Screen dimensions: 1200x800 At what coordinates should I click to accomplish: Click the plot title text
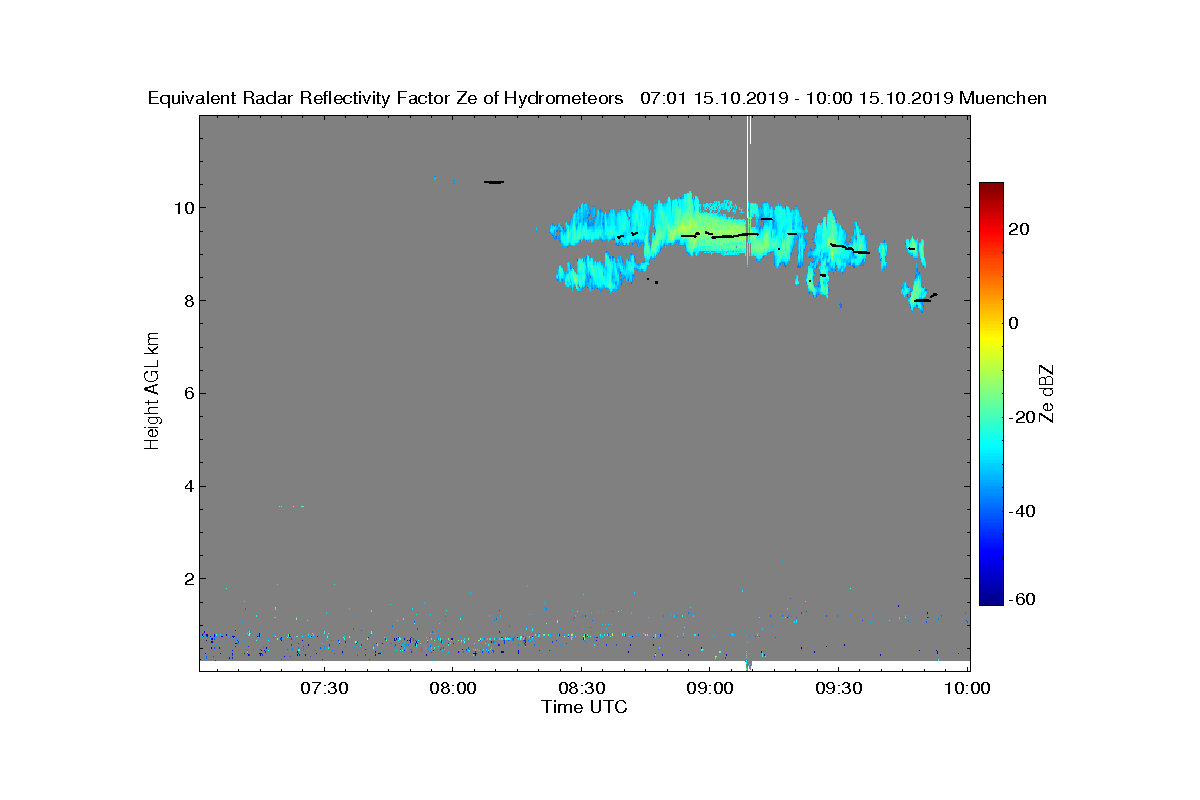pyautogui.click(x=597, y=98)
